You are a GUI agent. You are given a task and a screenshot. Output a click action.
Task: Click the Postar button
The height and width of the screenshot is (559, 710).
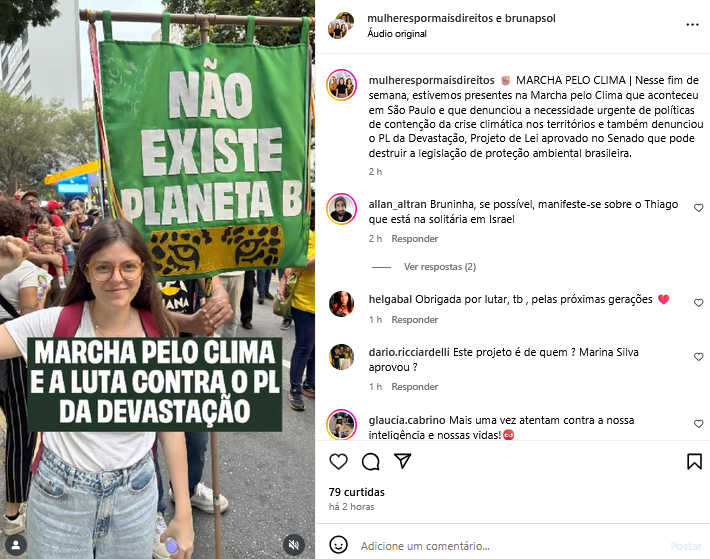[x=686, y=546]
